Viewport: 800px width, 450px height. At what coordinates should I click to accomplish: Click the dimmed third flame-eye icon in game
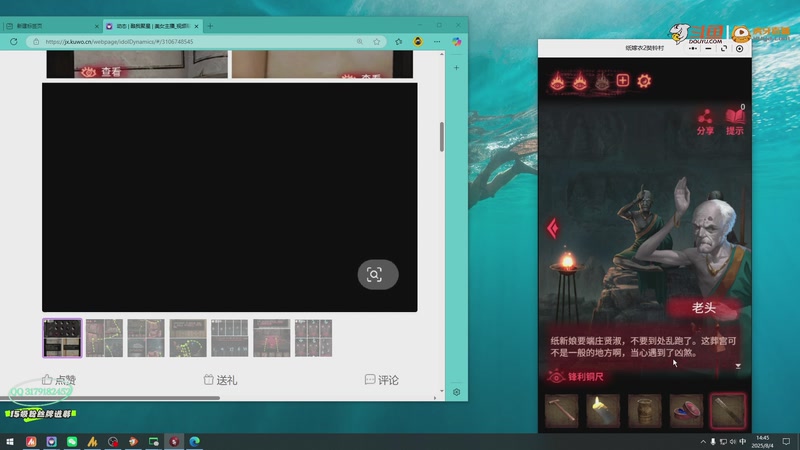(x=602, y=81)
